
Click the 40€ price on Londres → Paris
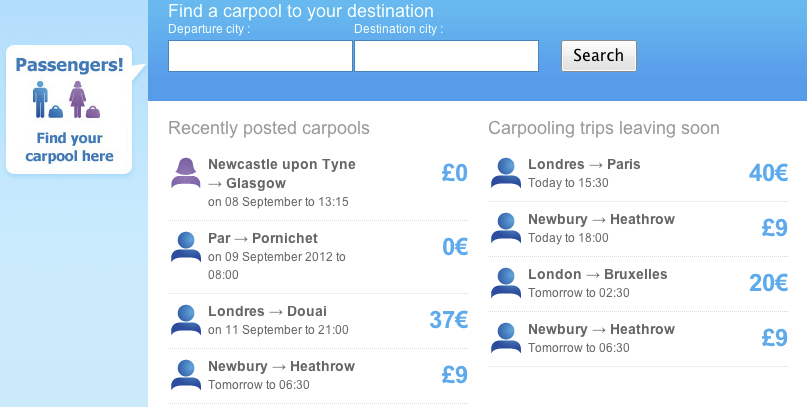[x=768, y=173]
